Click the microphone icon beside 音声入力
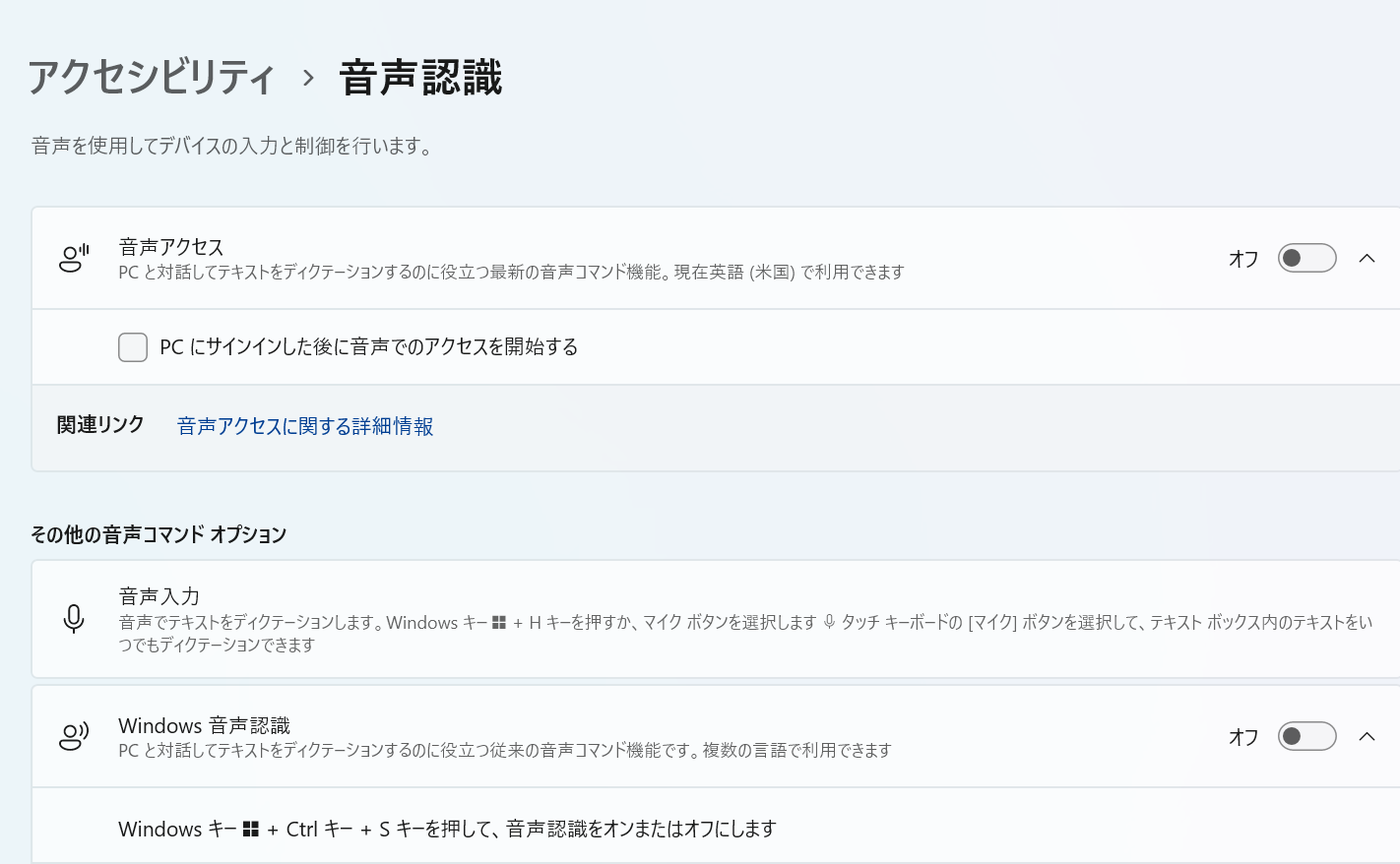The image size is (1400, 864). tap(74, 619)
